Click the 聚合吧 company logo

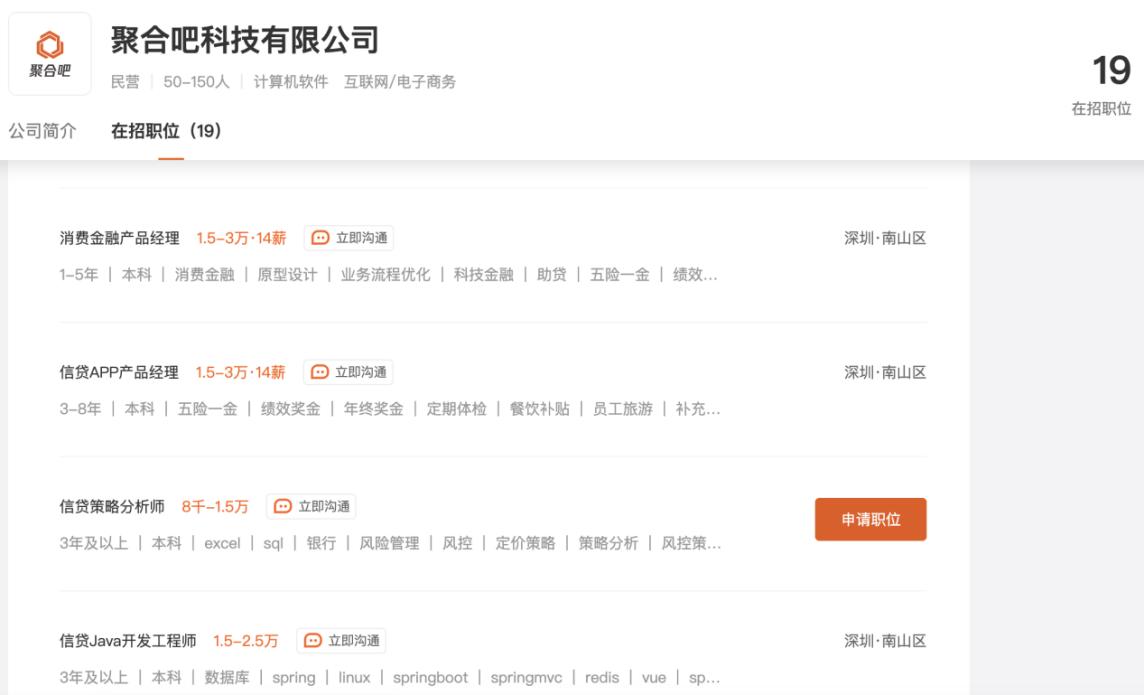(x=50, y=53)
